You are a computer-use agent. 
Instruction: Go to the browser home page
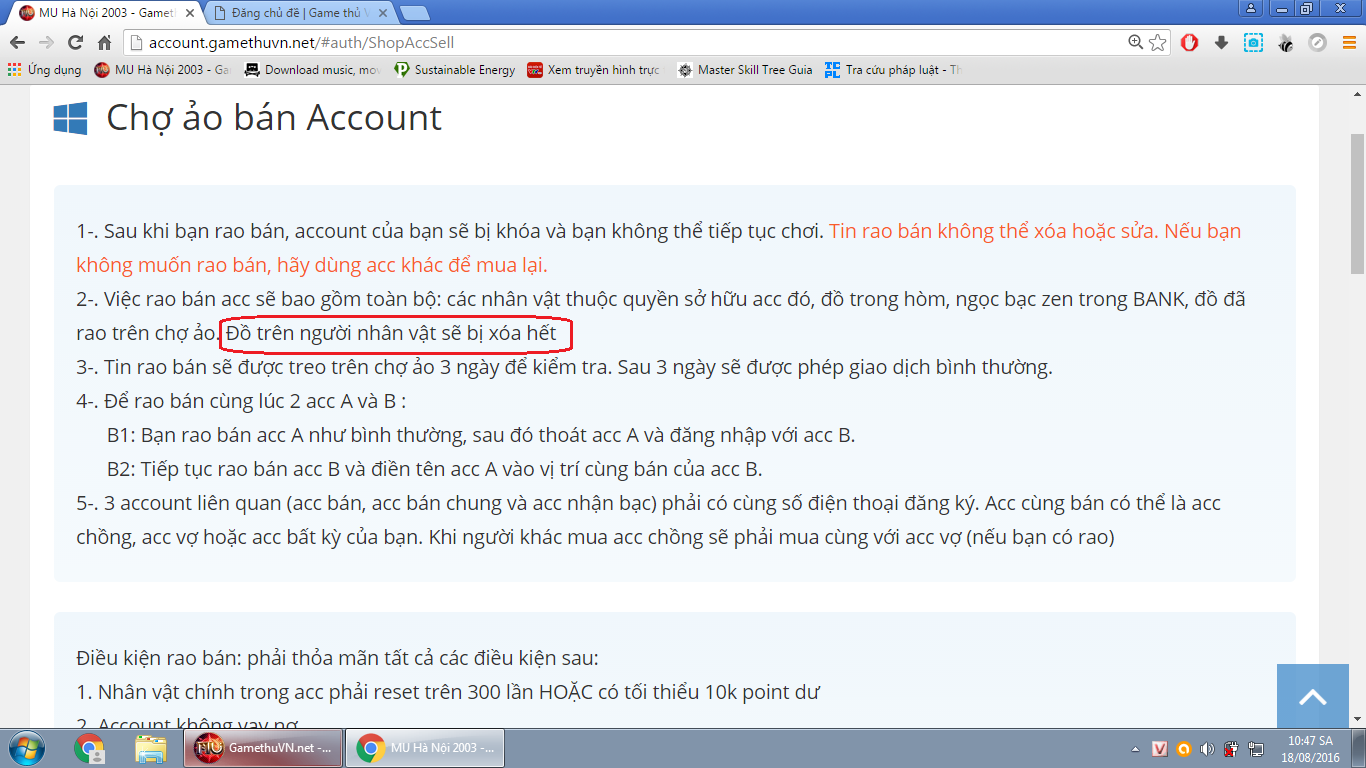(104, 43)
